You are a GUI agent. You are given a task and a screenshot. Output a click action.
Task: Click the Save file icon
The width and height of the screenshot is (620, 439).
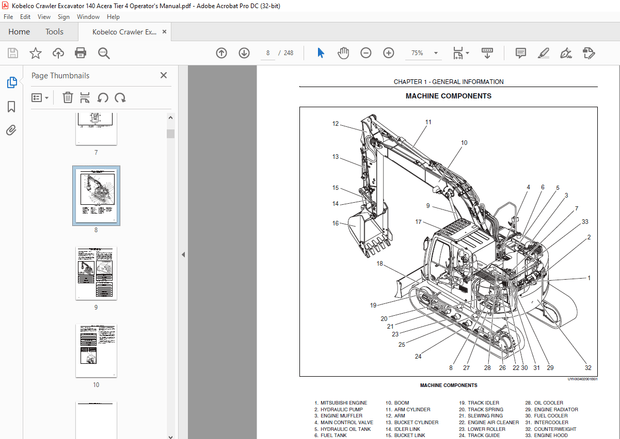point(13,53)
